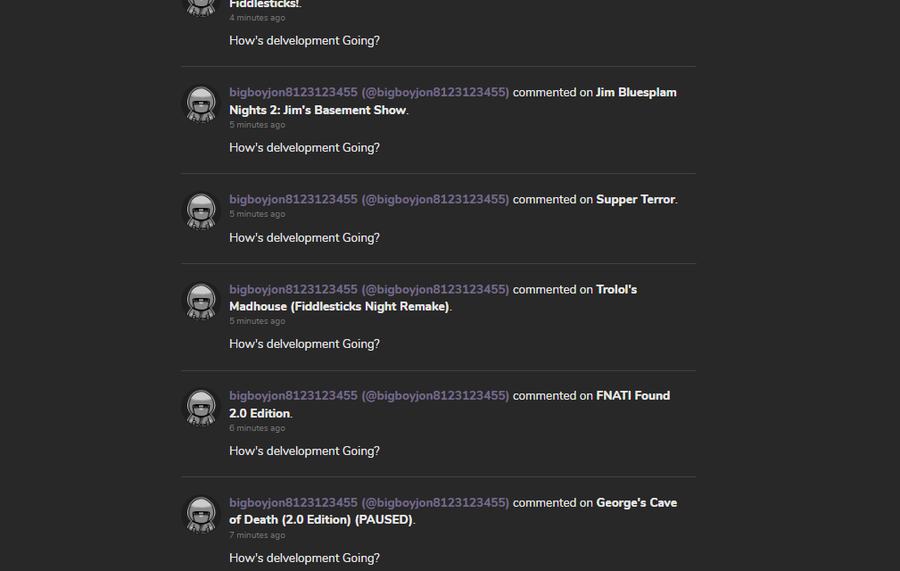Open bigboyjon8123123455 profile on FNATI Found entry
This screenshot has height=571, width=900.
(369, 396)
